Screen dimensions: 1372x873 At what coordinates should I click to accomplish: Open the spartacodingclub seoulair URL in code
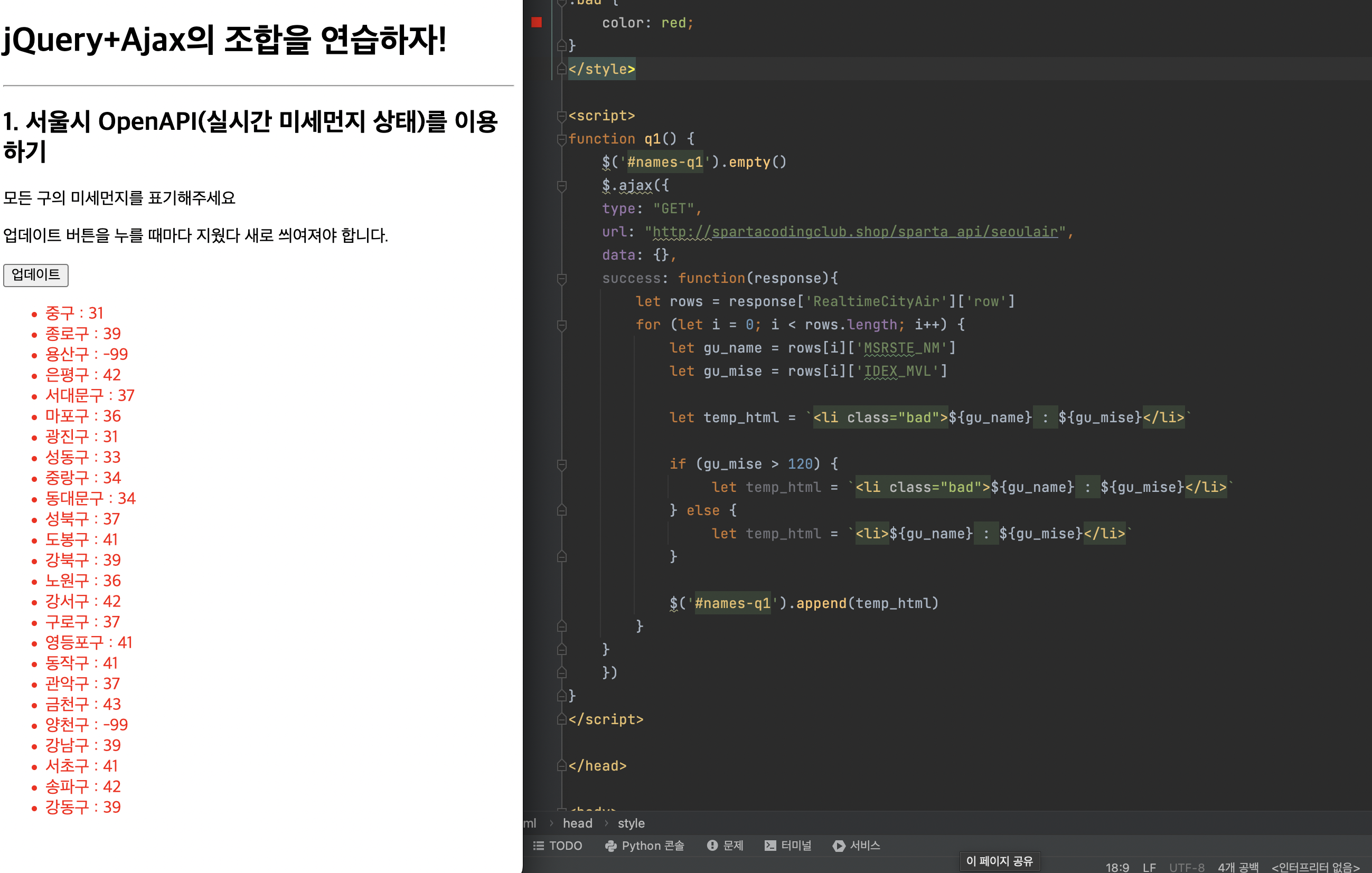854,232
